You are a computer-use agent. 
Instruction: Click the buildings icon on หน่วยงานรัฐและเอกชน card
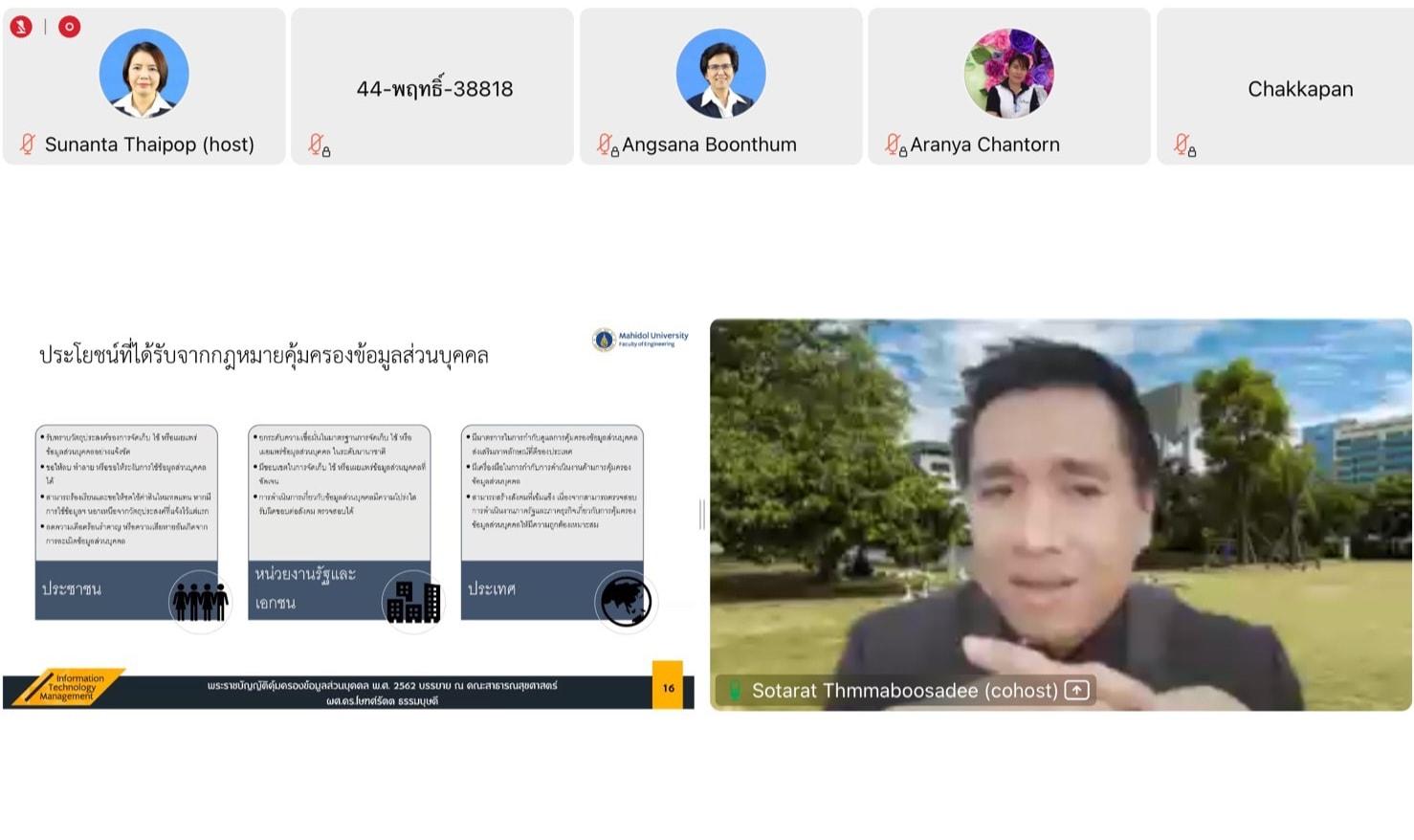(x=412, y=601)
